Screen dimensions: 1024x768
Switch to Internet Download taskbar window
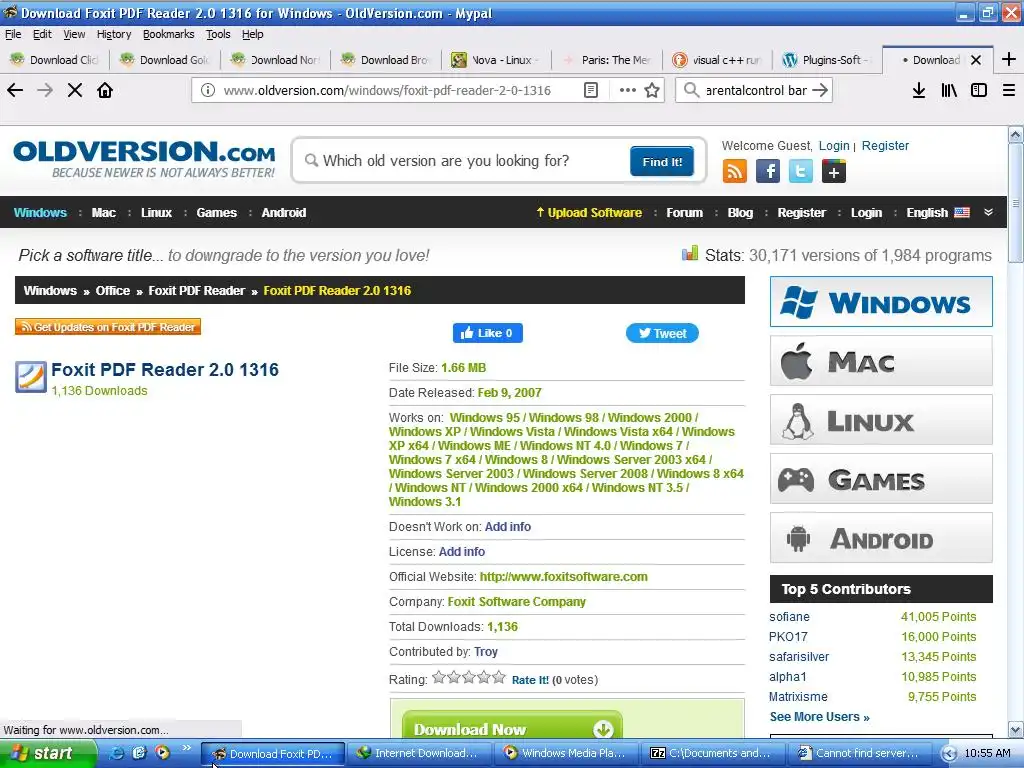click(418, 753)
